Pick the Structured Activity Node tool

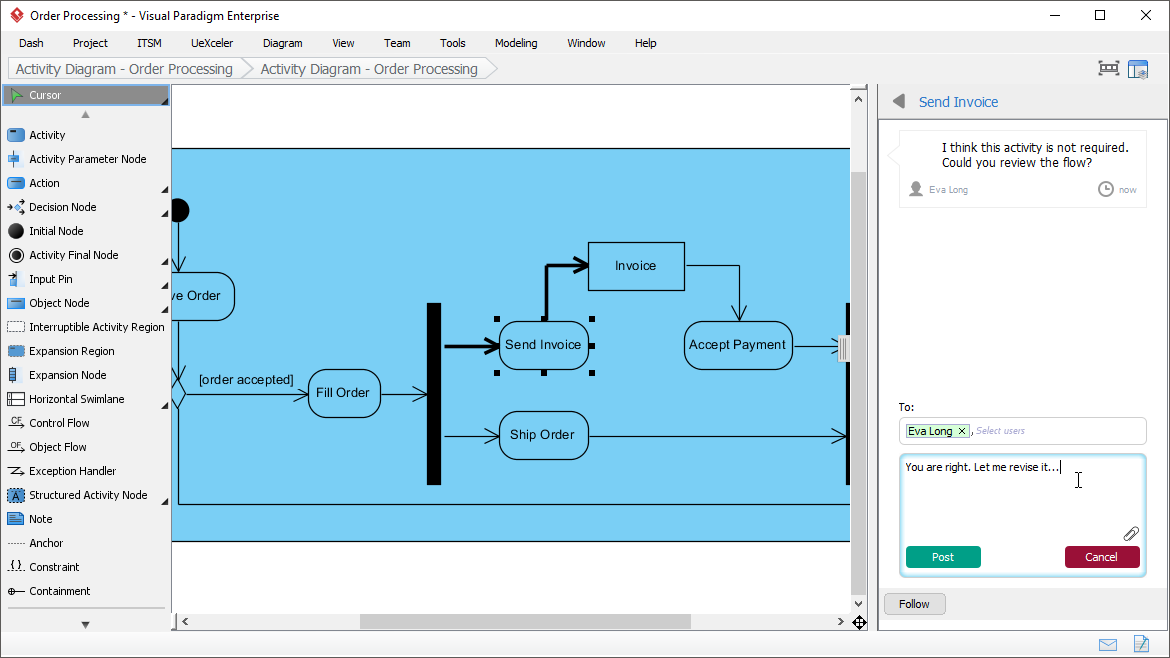coord(86,495)
